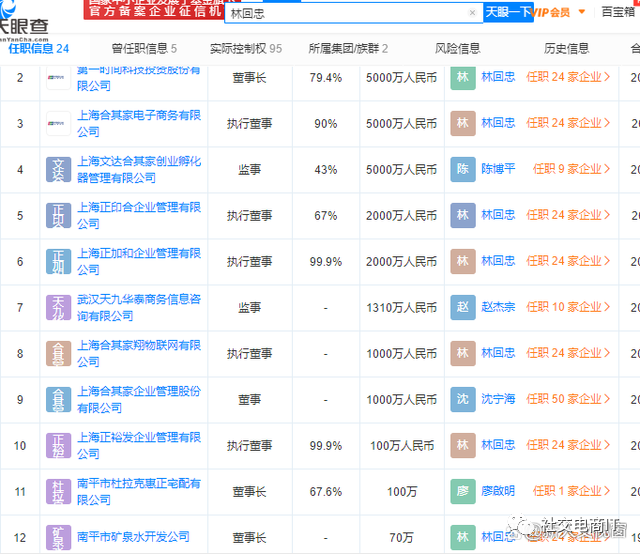Image resolution: width=640 pixels, height=554 pixels.
Task: Open the 南平市矿泉水开发公司 link
Action: tap(133, 537)
